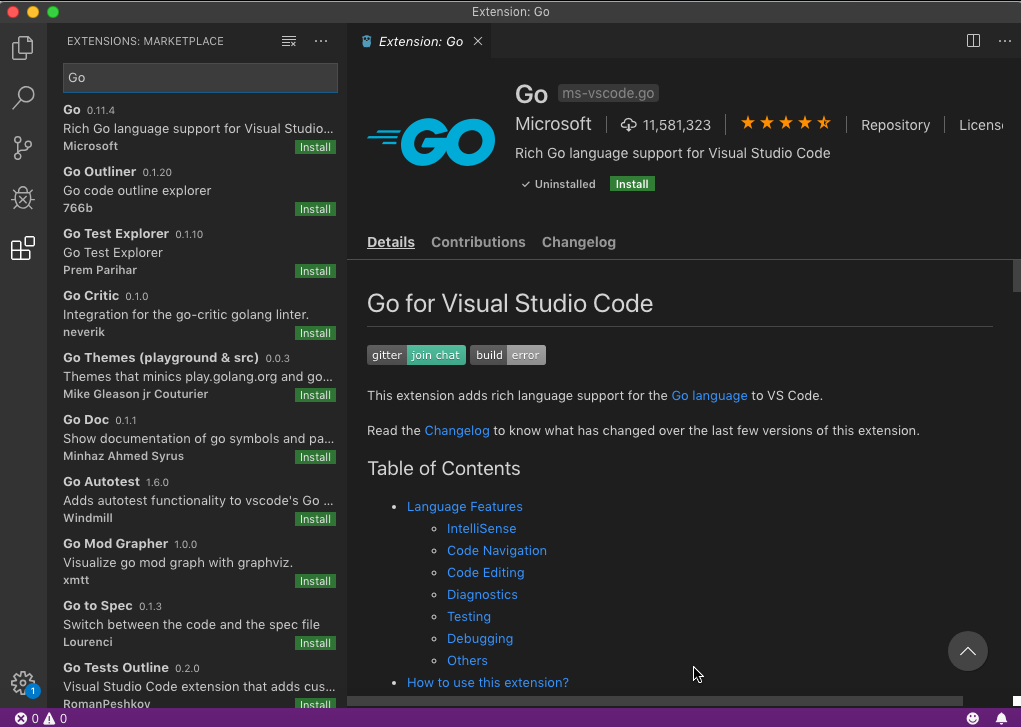Open the Source Control view
This screenshot has width=1021, height=727.
click(23, 148)
